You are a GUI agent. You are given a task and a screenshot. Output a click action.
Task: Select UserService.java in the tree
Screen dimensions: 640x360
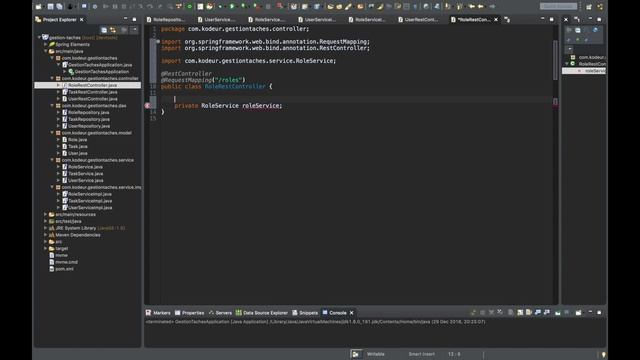coord(85,180)
